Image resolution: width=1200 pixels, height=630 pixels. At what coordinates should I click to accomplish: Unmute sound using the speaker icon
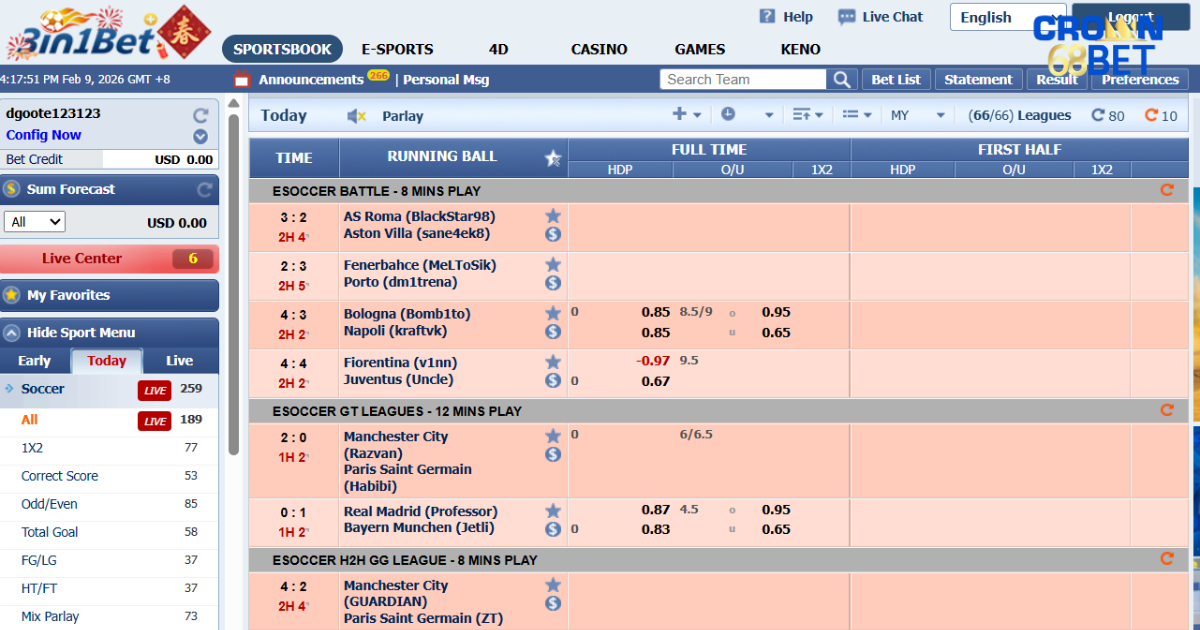(356, 117)
